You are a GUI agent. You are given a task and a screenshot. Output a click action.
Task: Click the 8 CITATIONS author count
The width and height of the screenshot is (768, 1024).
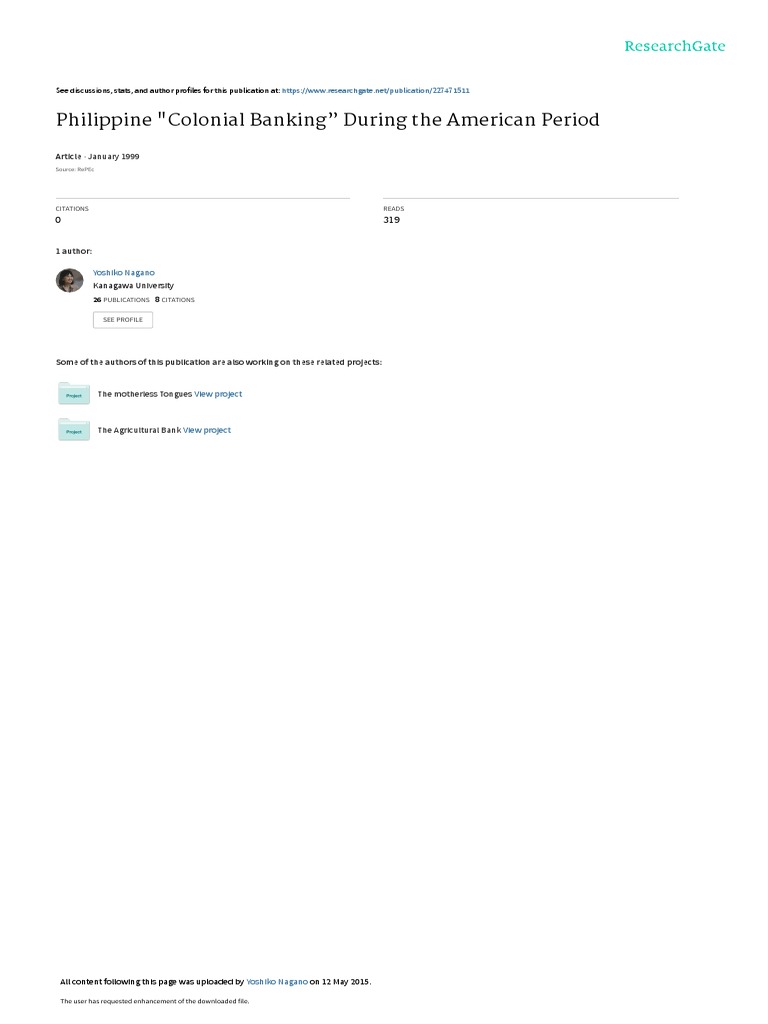[174, 300]
